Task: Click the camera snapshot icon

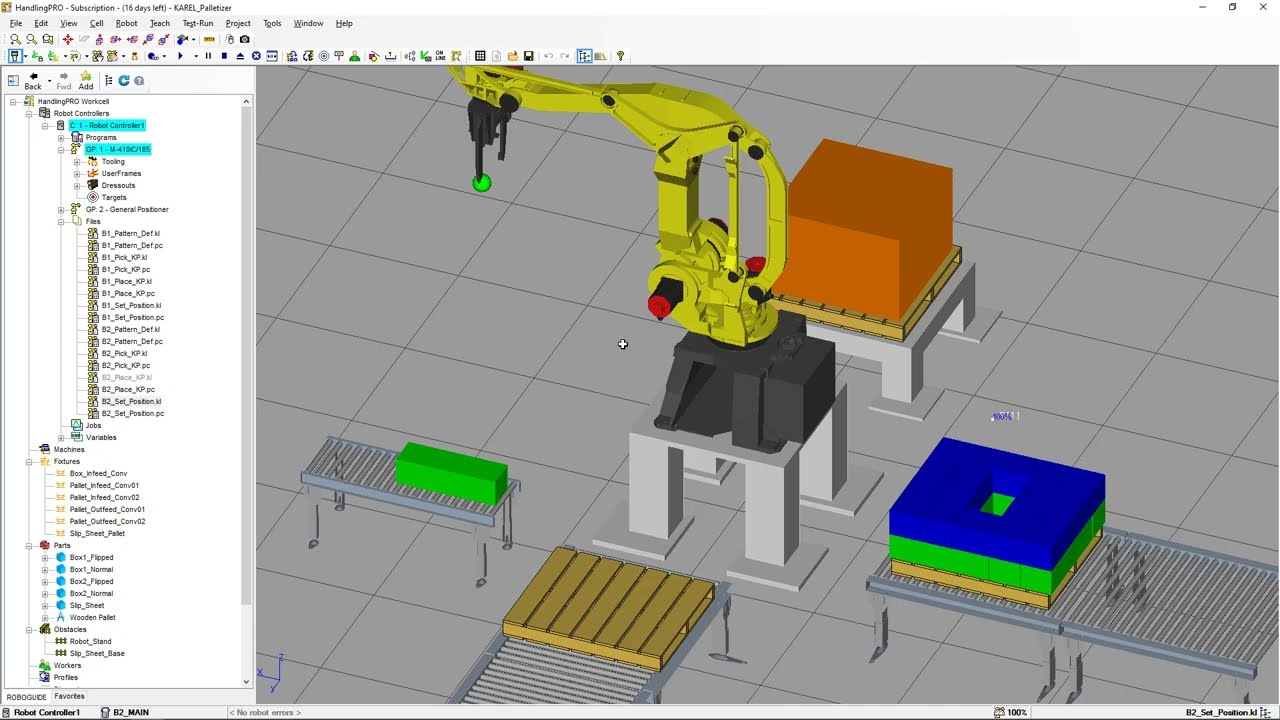Action: coord(245,39)
